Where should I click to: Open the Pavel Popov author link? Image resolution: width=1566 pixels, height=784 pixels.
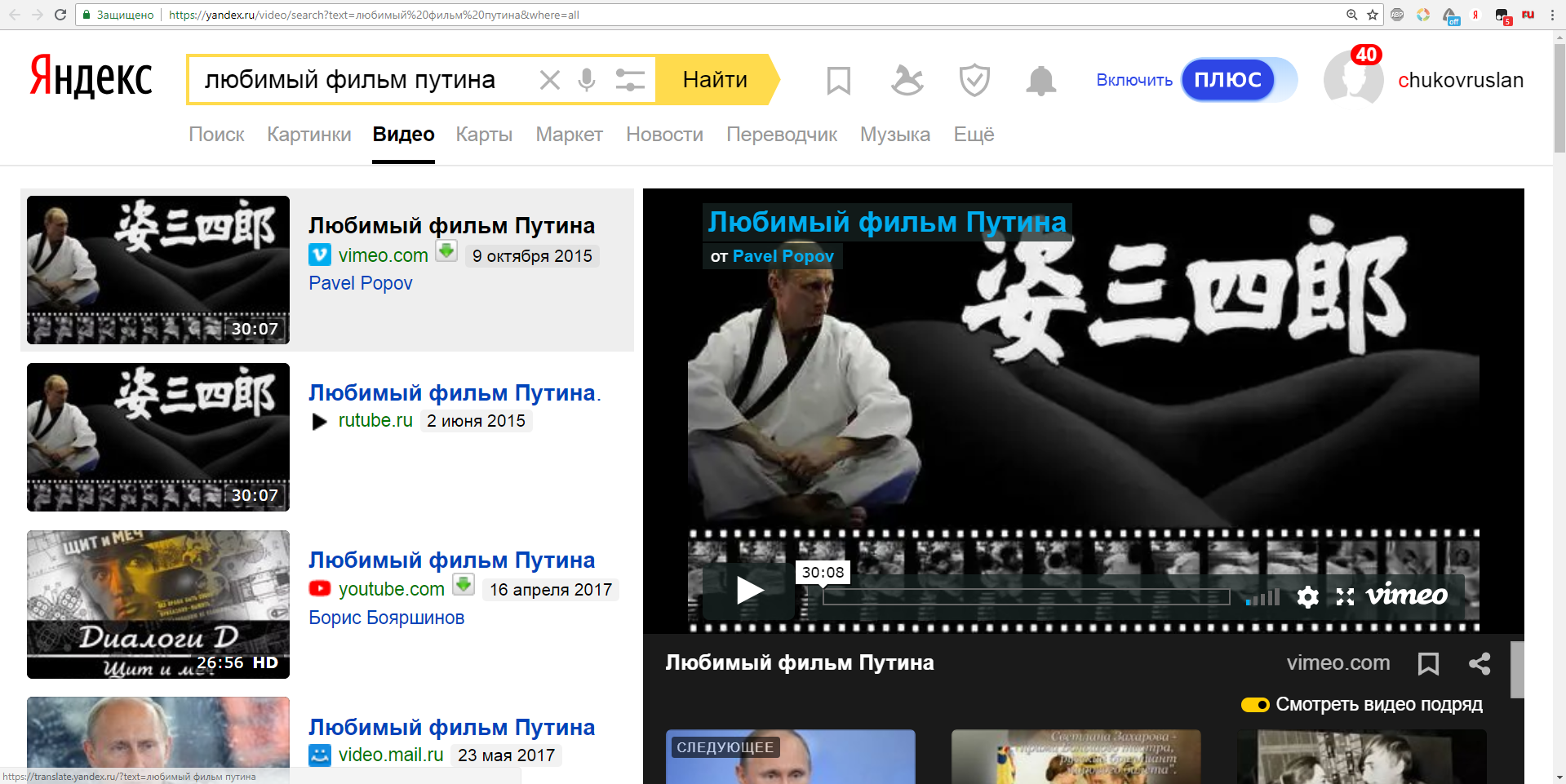(361, 283)
